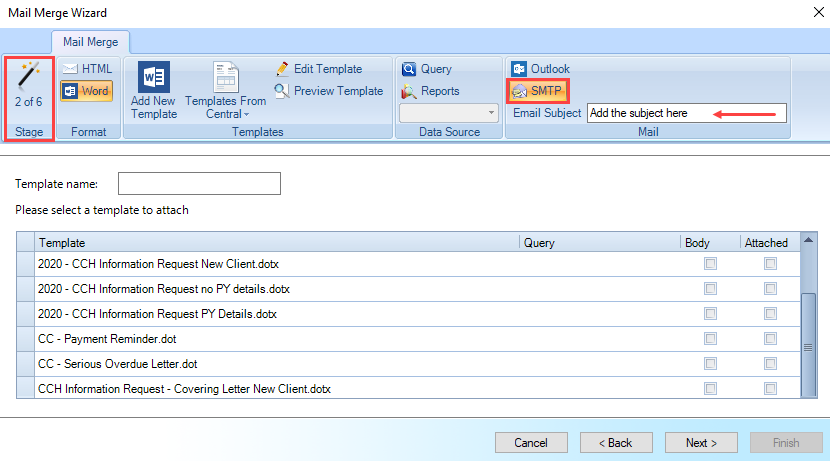The width and height of the screenshot is (830, 461).
Task: Switch to the Mail Merge tab
Action: coord(91,42)
